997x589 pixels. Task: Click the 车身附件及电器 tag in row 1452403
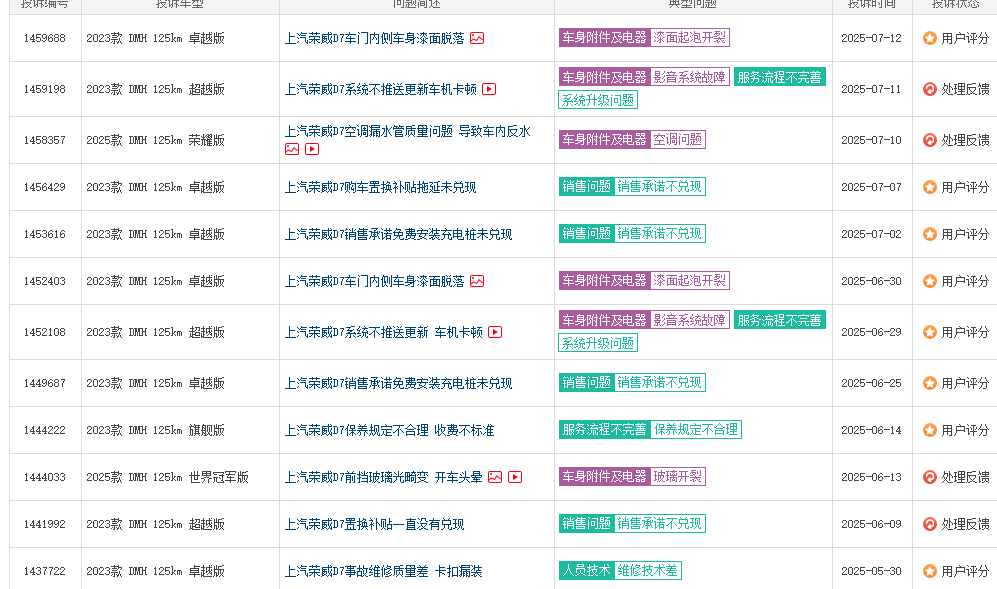(x=604, y=281)
